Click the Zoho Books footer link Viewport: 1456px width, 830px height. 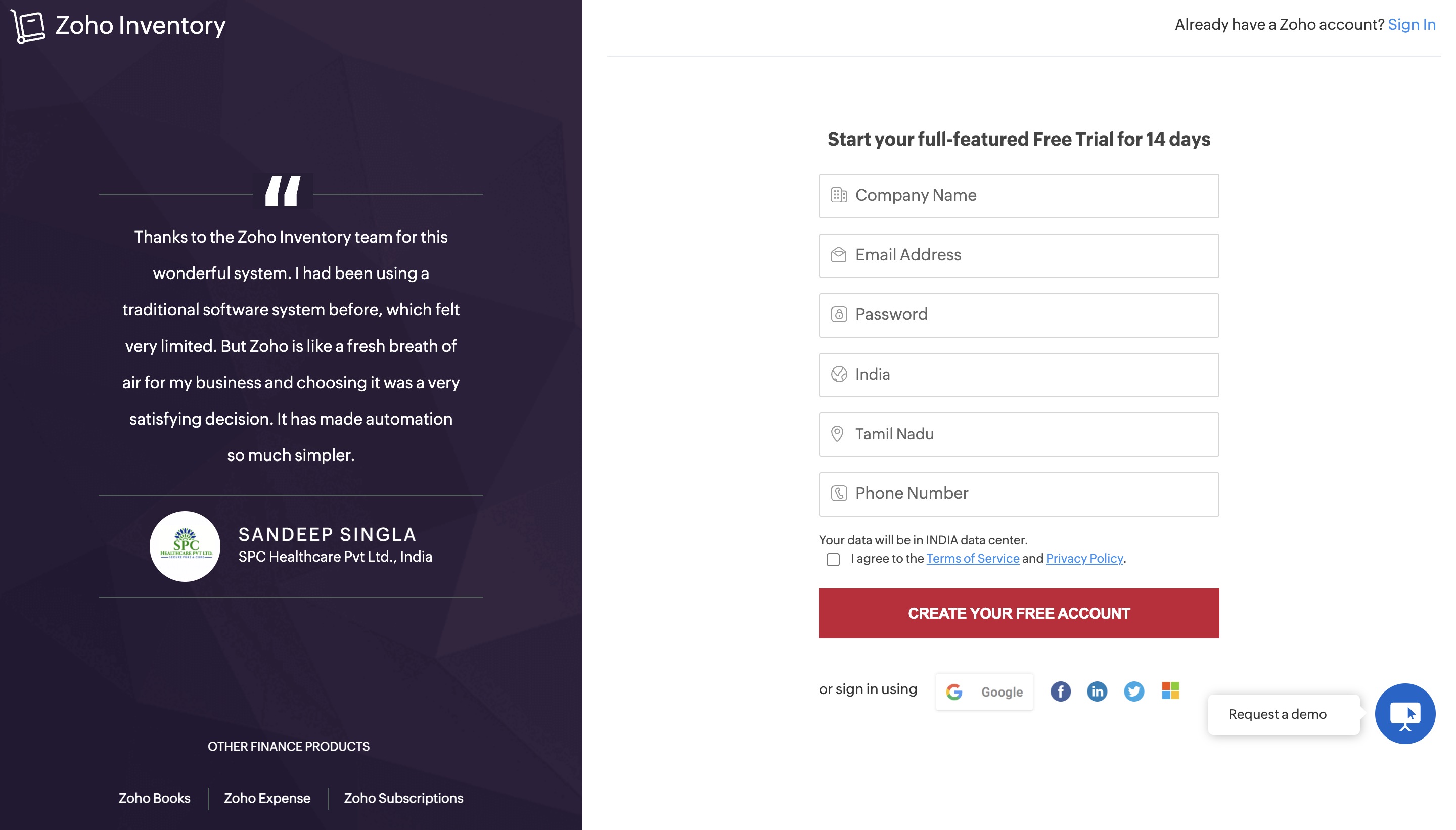pyautogui.click(x=154, y=798)
